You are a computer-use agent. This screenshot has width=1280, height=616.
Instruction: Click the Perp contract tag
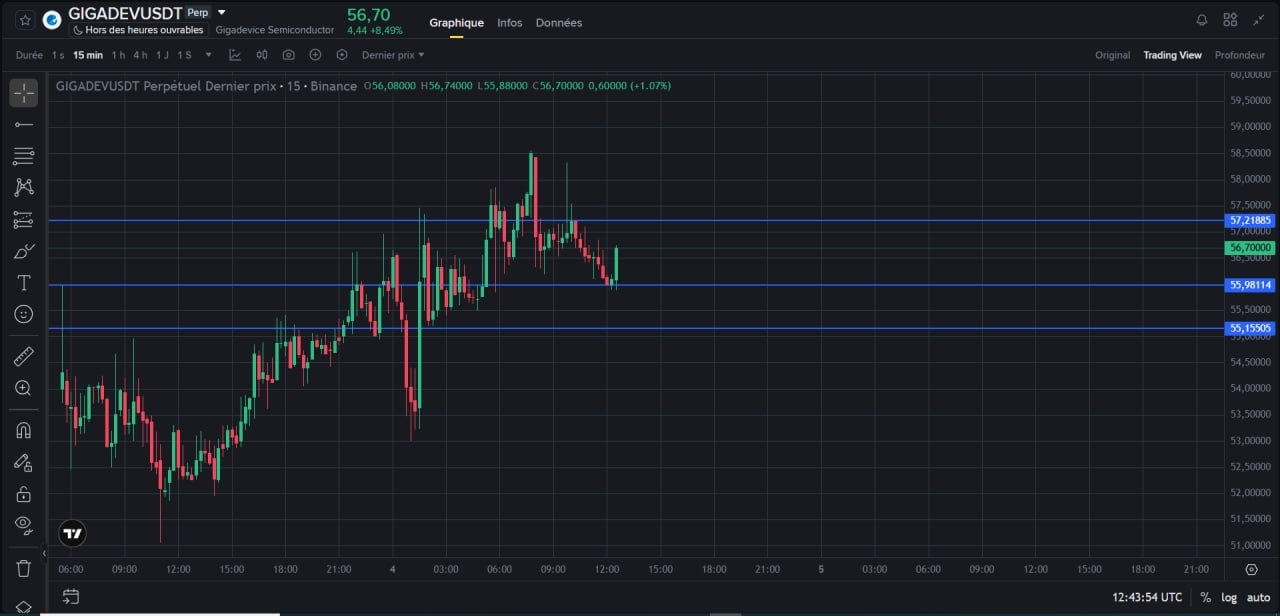pyautogui.click(x=198, y=13)
